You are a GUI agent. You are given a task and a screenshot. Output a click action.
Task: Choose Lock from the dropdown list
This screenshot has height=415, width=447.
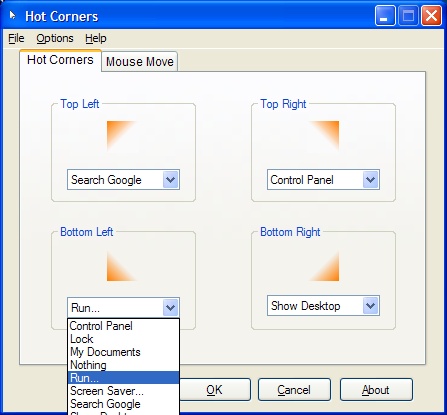(x=123, y=339)
